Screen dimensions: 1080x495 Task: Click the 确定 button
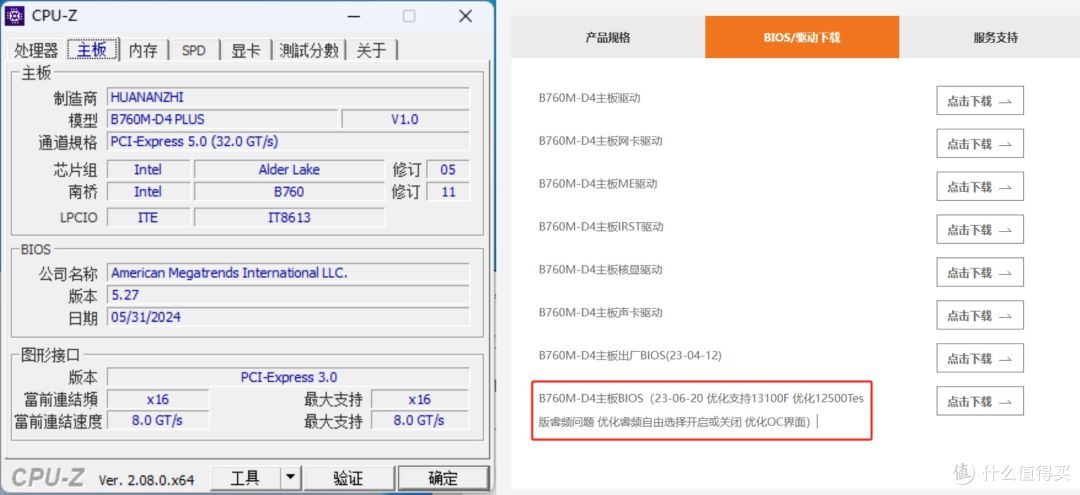click(443, 478)
